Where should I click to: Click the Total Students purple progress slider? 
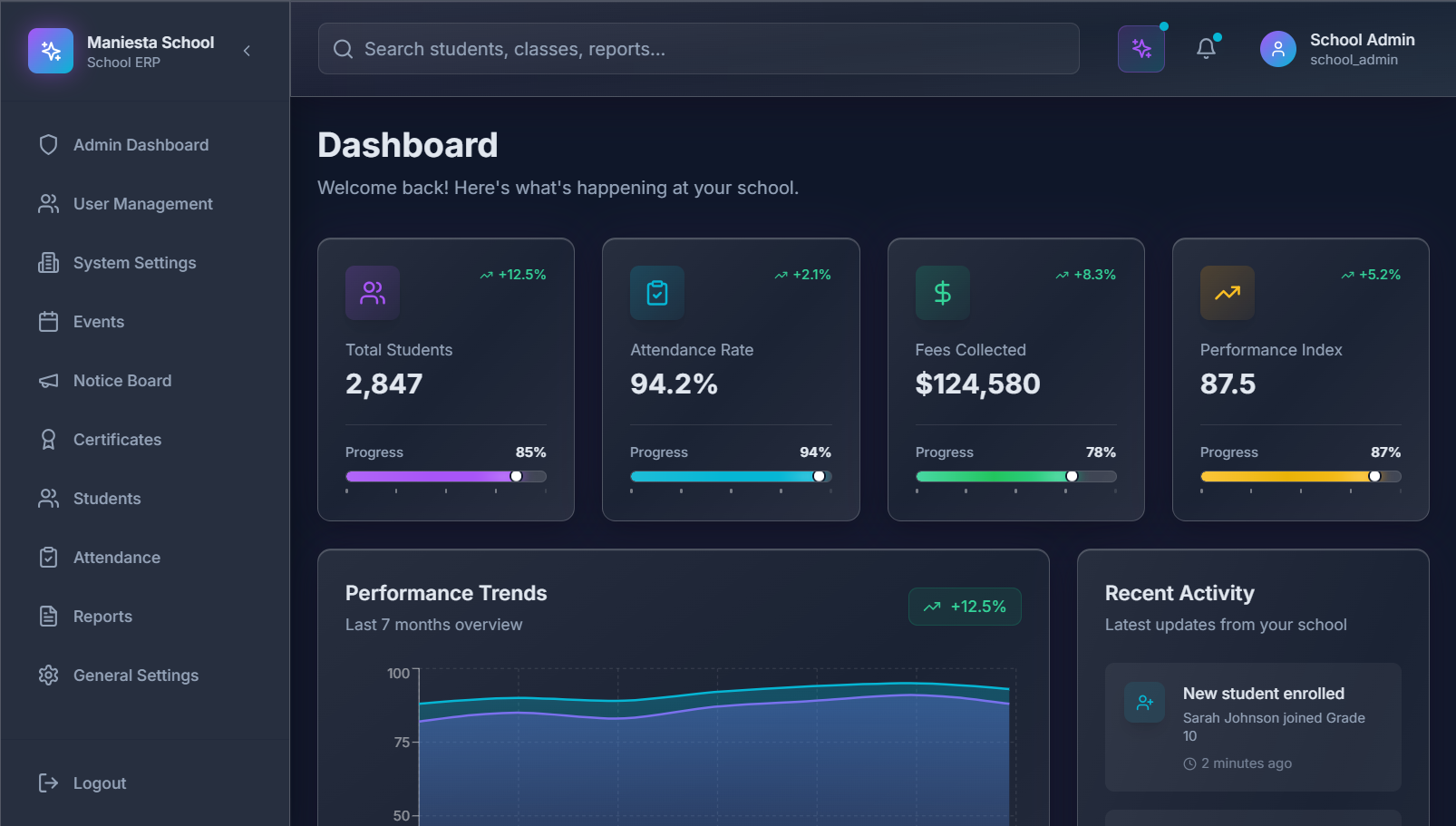(446, 476)
